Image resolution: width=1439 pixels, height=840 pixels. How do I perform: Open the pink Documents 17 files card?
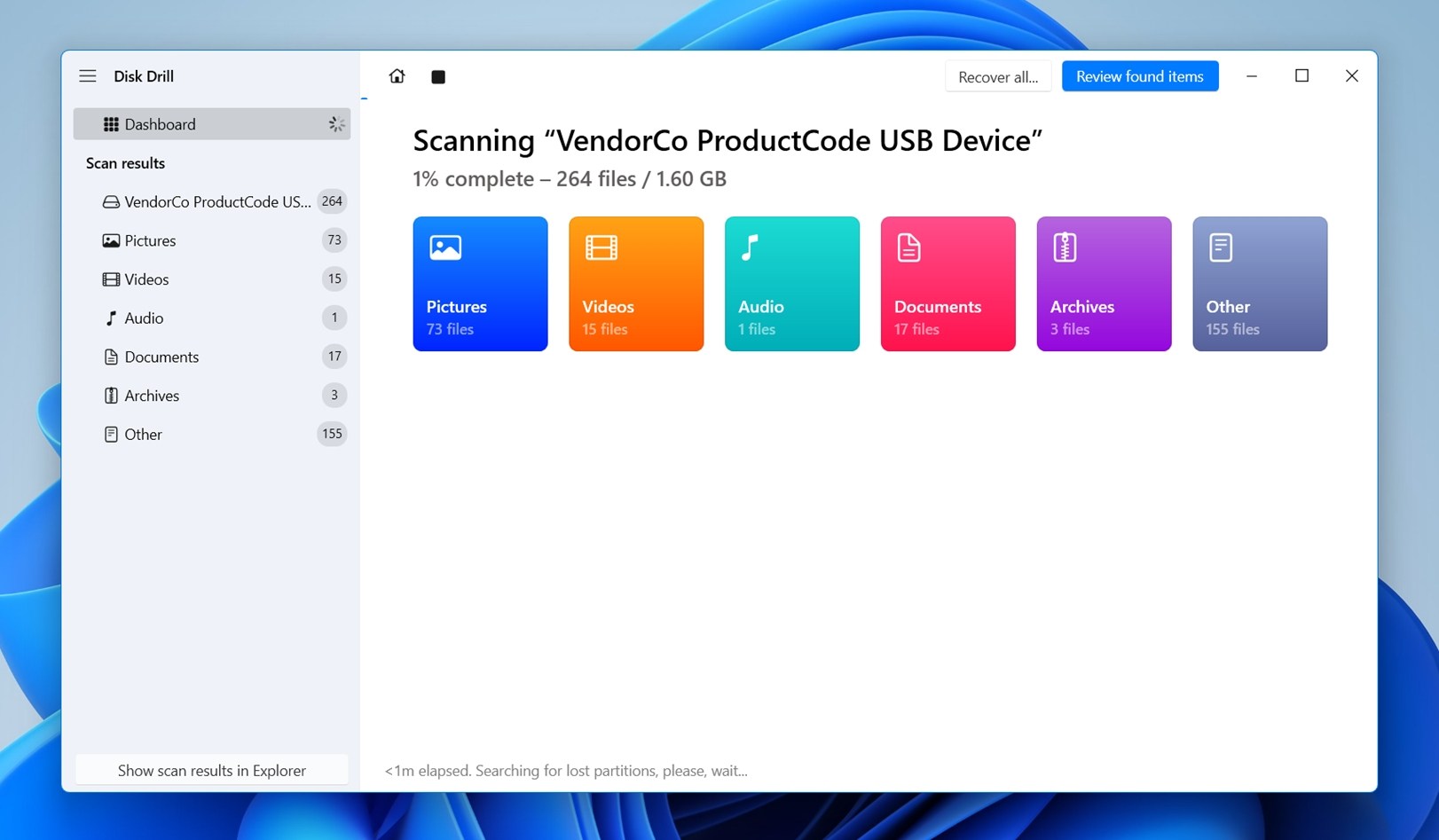pyautogui.click(x=948, y=284)
